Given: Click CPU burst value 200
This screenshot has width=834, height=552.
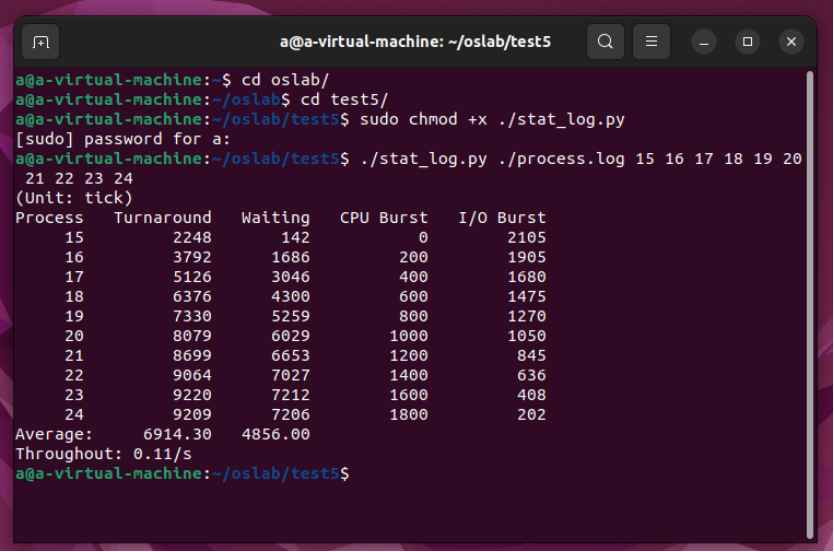Looking at the screenshot, I should coord(413,257).
